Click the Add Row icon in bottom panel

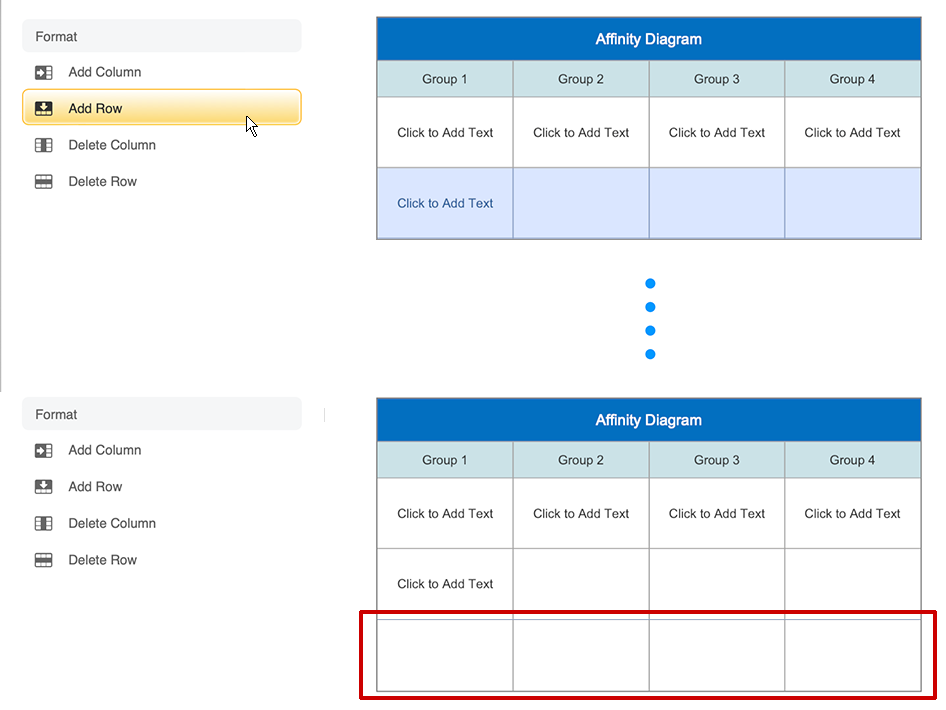coord(43,487)
